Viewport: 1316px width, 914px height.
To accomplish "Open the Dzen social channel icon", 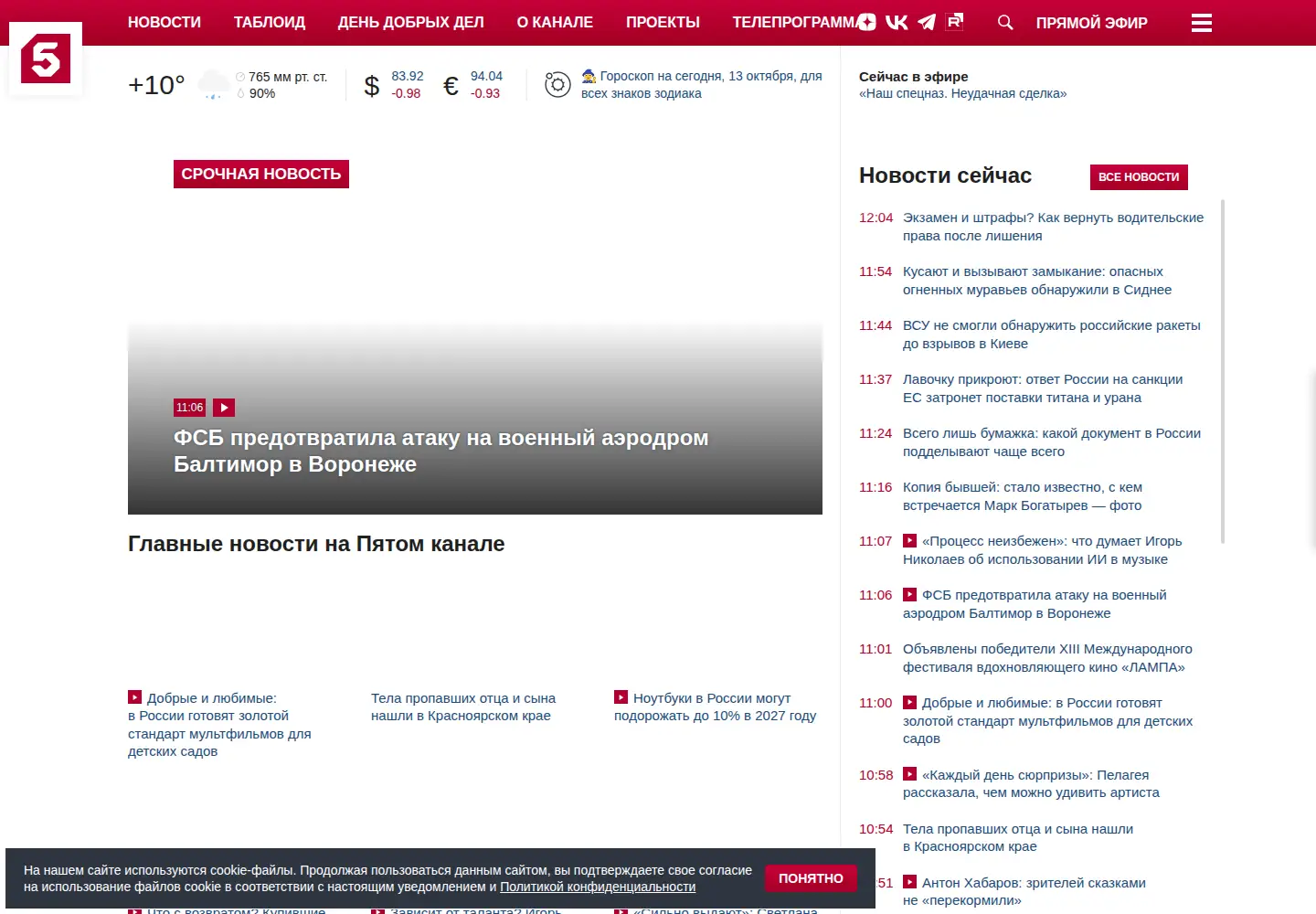I will click(866, 22).
